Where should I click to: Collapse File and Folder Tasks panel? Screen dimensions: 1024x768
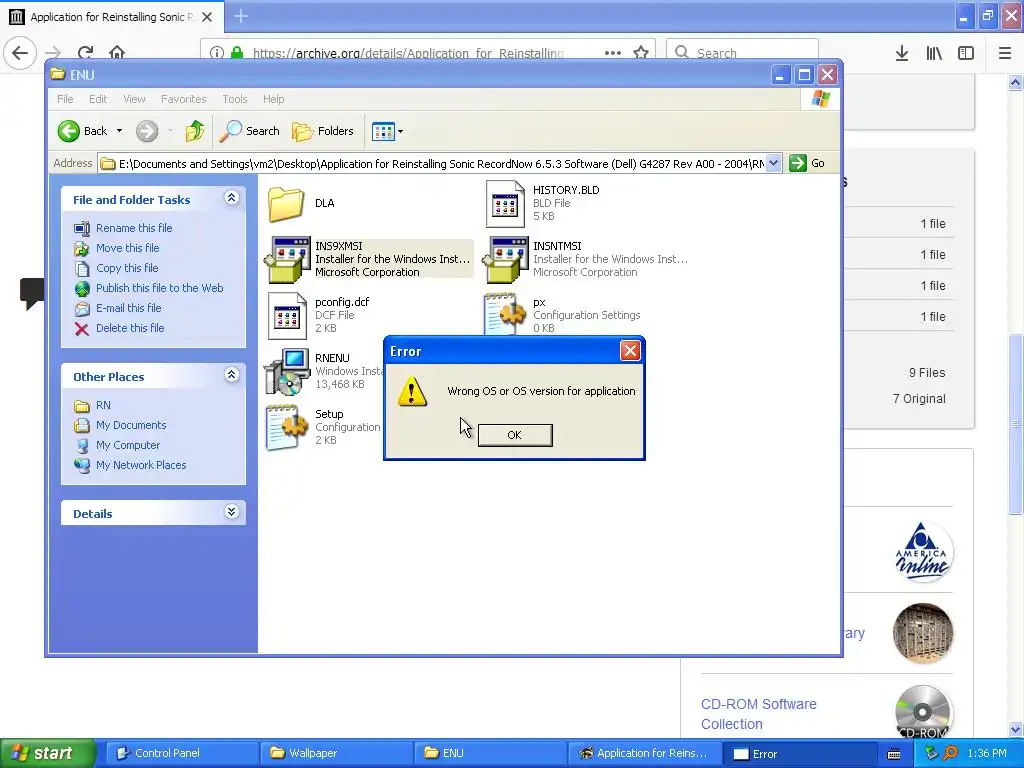(231, 198)
